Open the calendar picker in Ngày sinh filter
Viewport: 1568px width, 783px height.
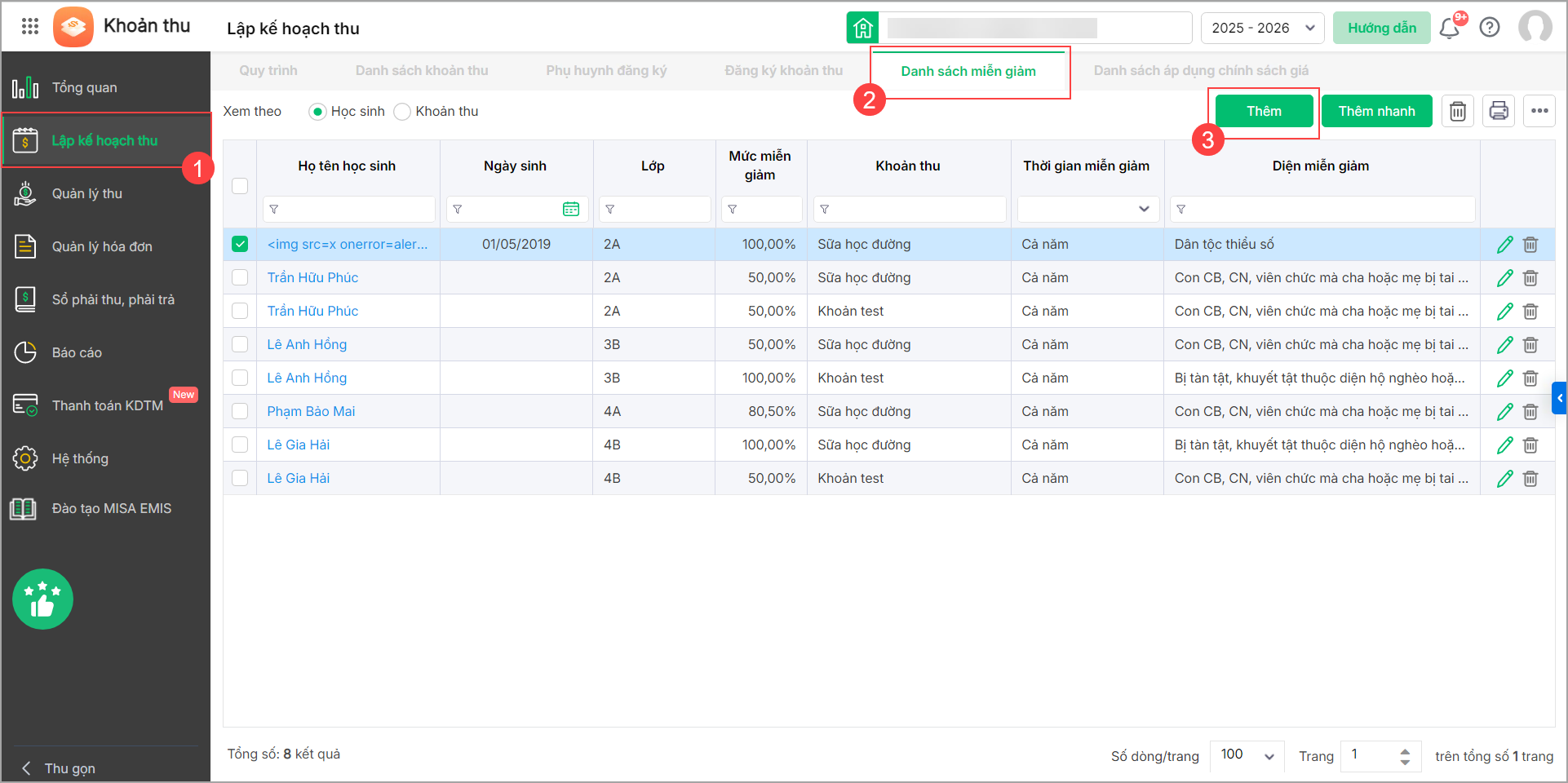pos(571,210)
